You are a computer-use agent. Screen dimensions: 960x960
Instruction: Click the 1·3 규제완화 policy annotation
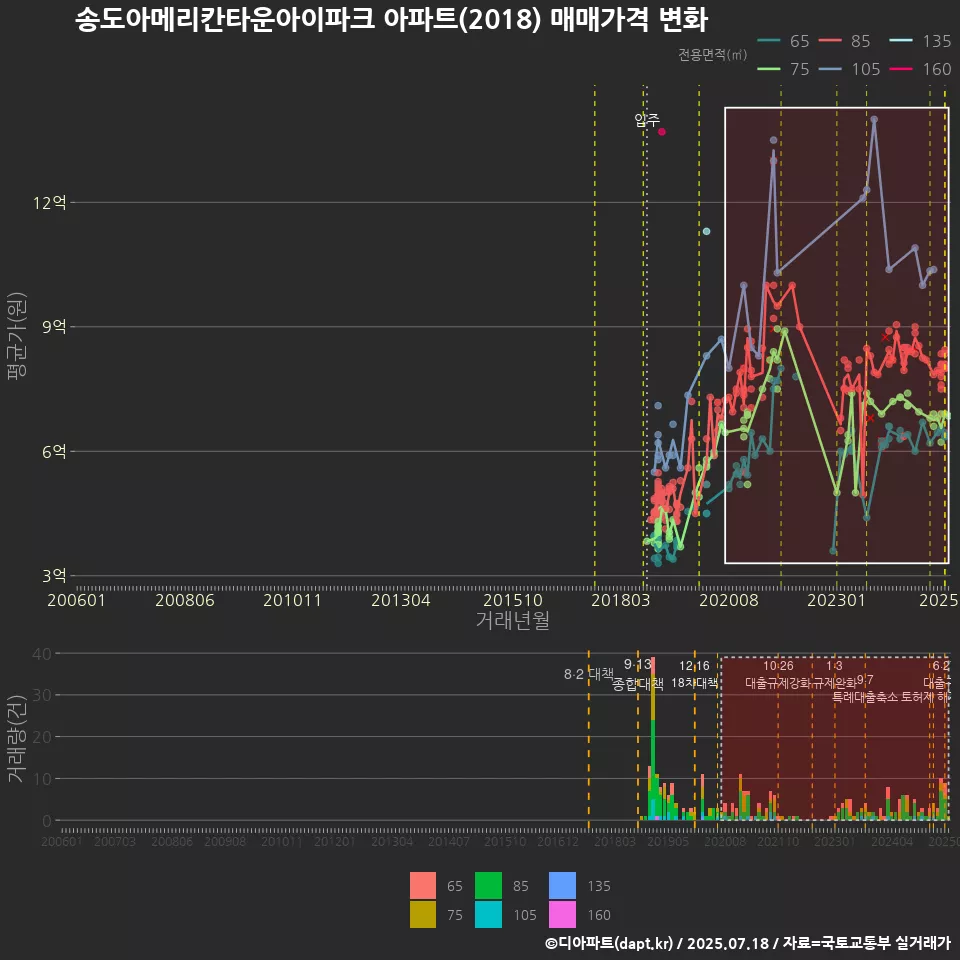(x=834, y=674)
